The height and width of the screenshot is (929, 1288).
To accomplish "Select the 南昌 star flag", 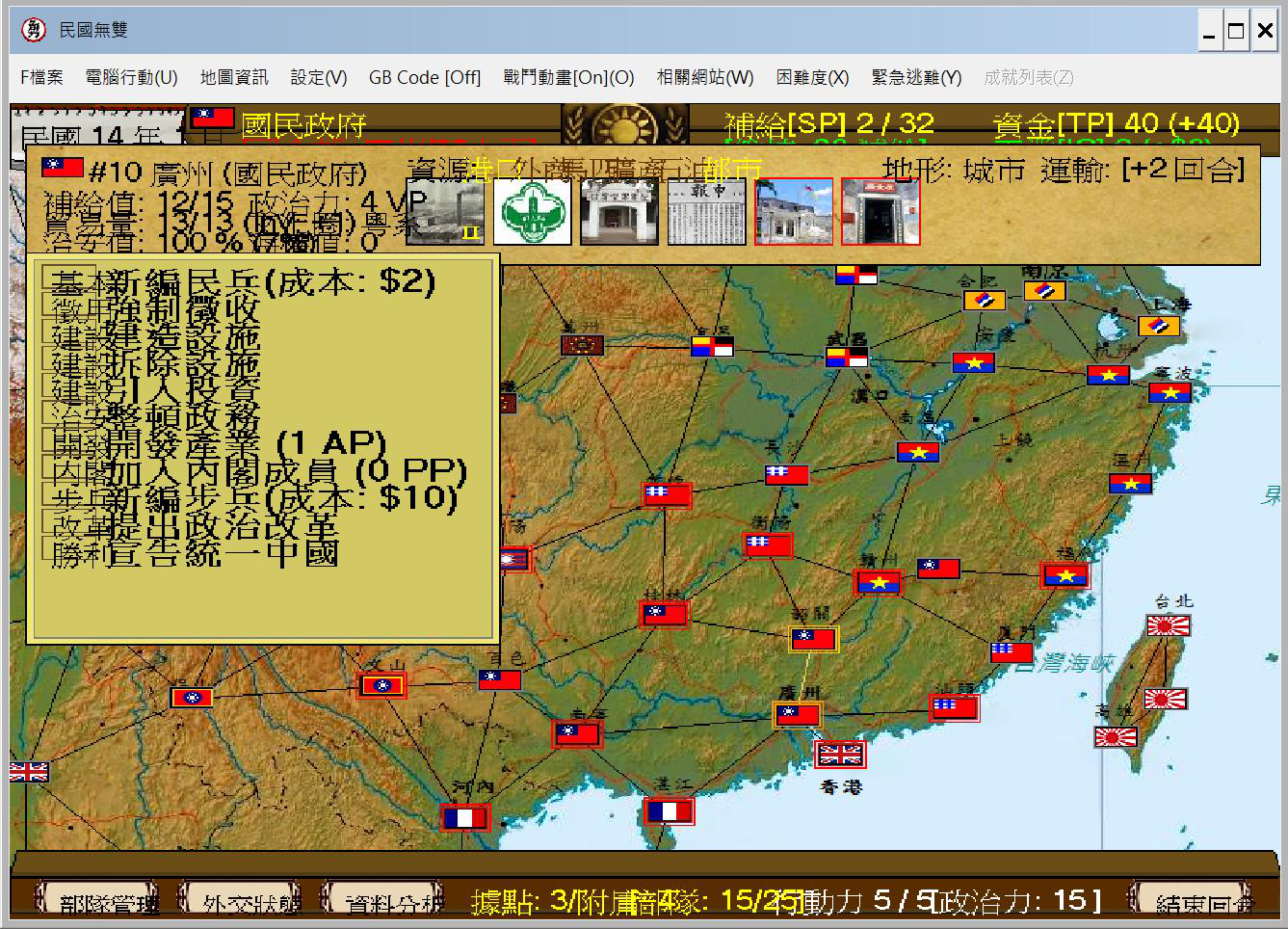I will (x=917, y=452).
